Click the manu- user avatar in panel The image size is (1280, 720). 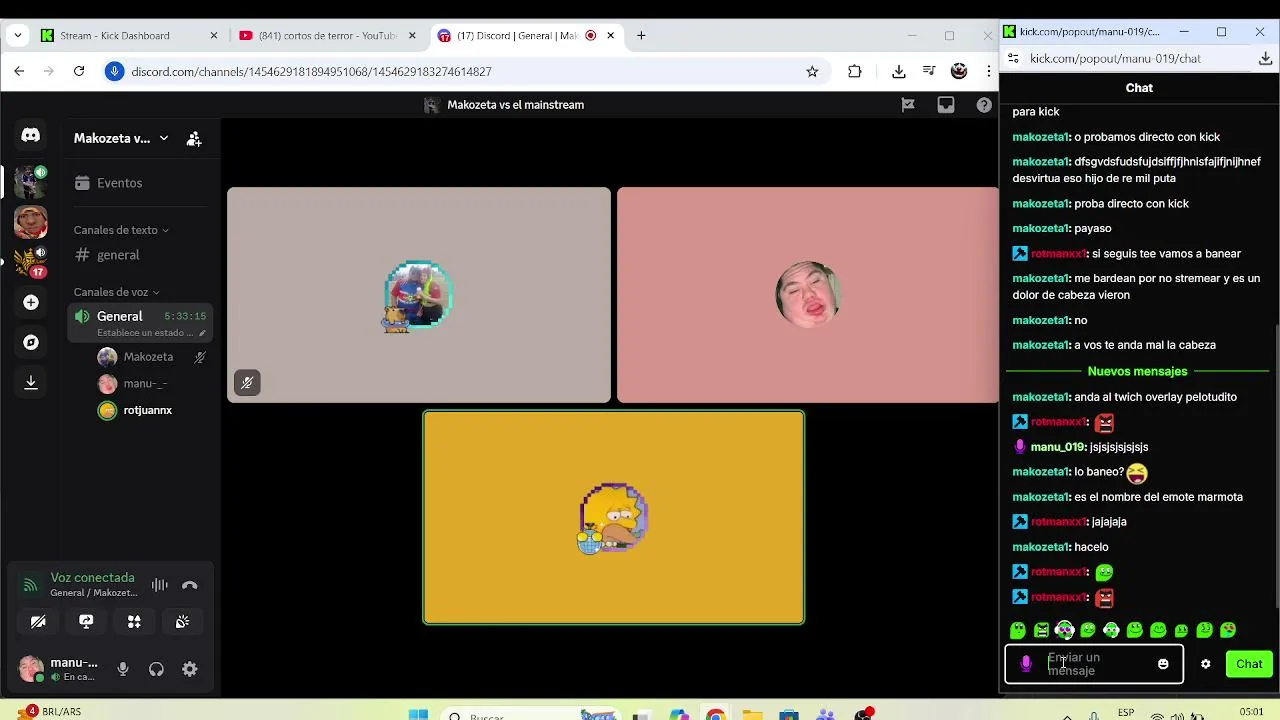coord(31,669)
